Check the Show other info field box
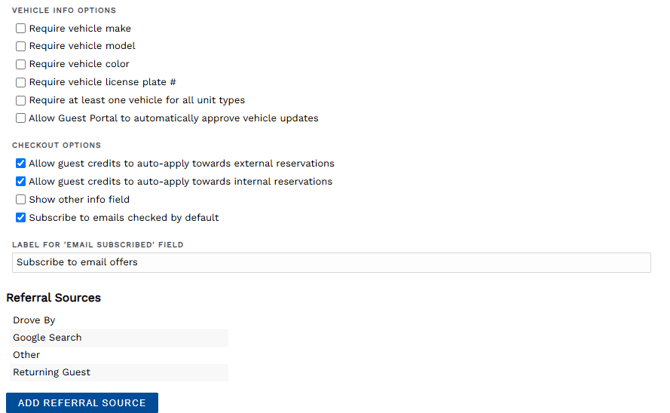Image resolution: width=670 pixels, height=413 pixels. 21,199
